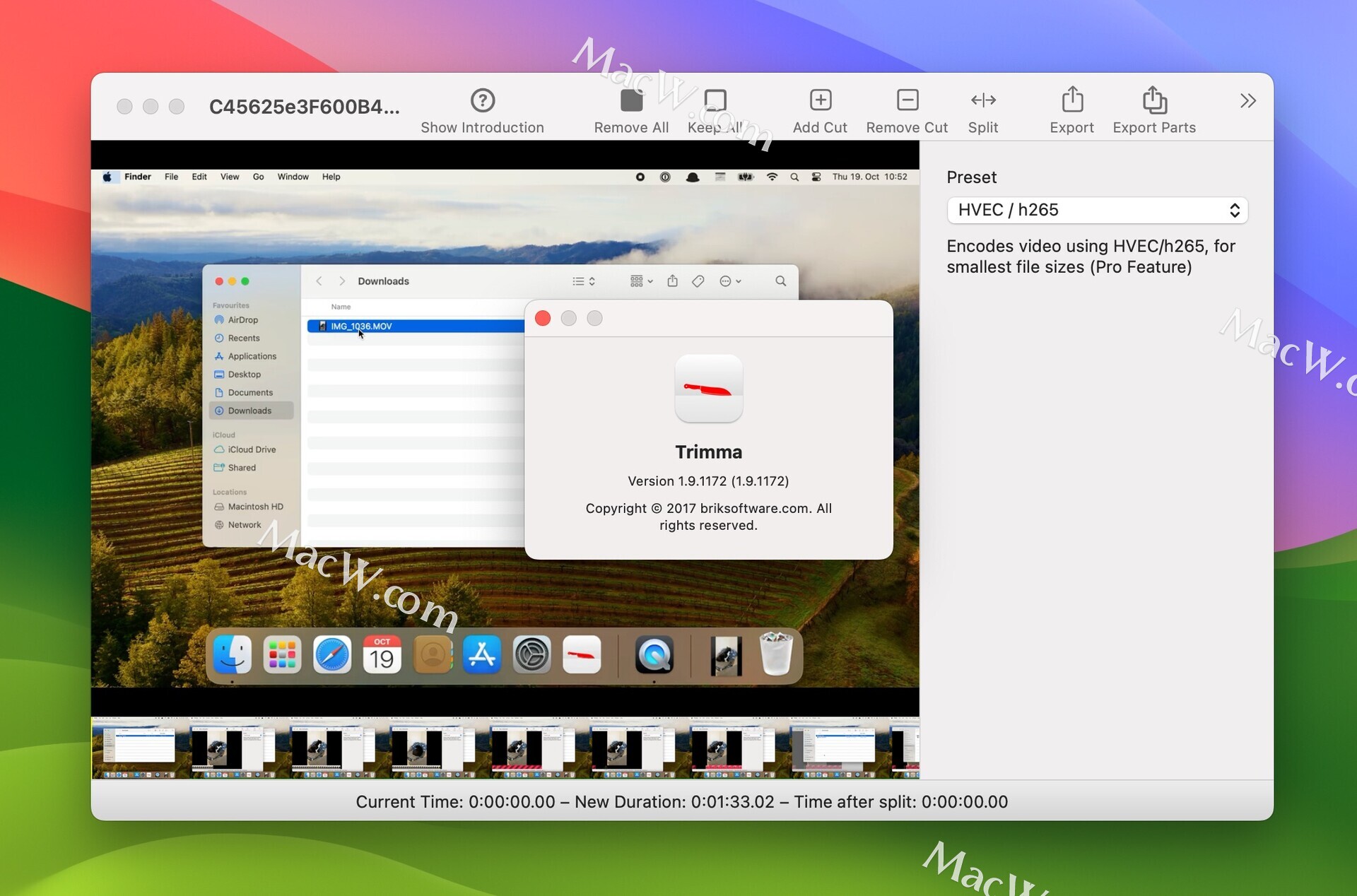1357x896 pixels.
Task: Click the preset description about HVEC/h265 encoding
Action: click(1091, 257)
